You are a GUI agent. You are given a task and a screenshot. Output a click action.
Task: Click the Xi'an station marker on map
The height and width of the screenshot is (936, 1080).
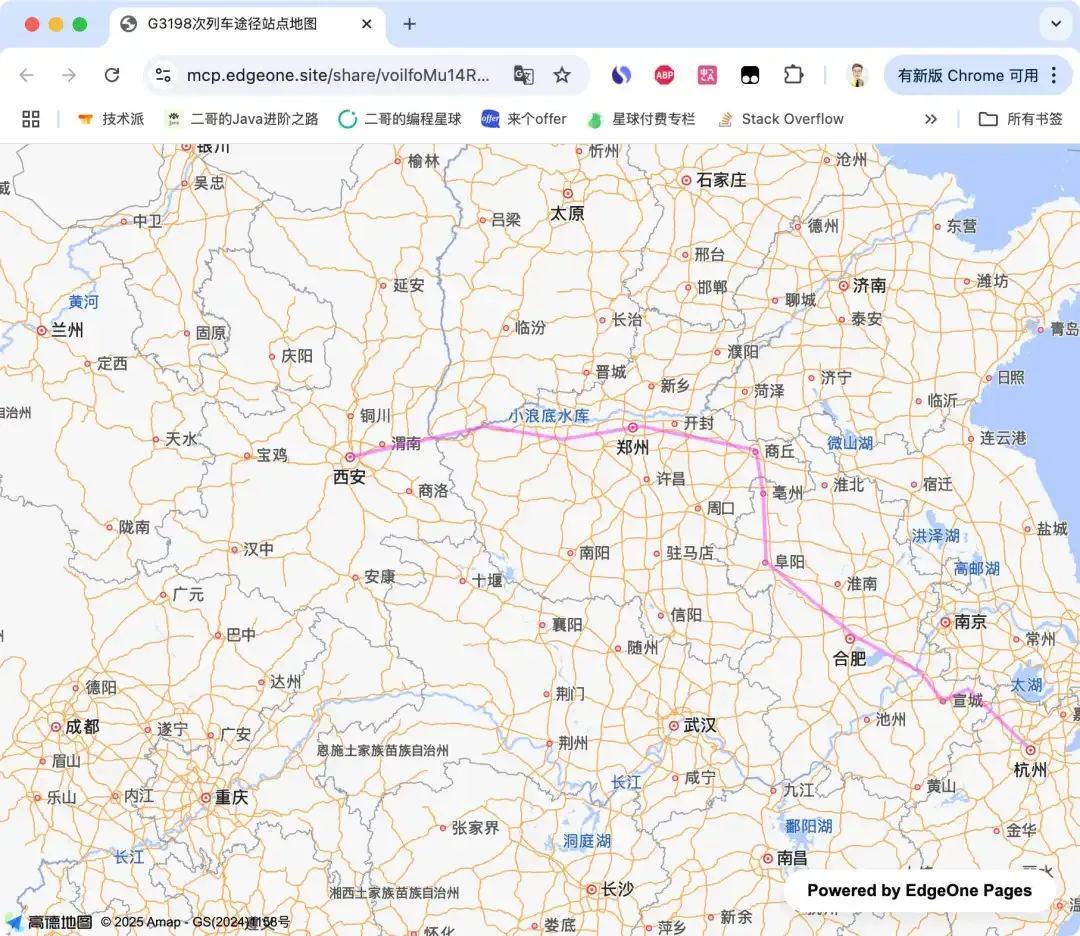click(350, 457)
